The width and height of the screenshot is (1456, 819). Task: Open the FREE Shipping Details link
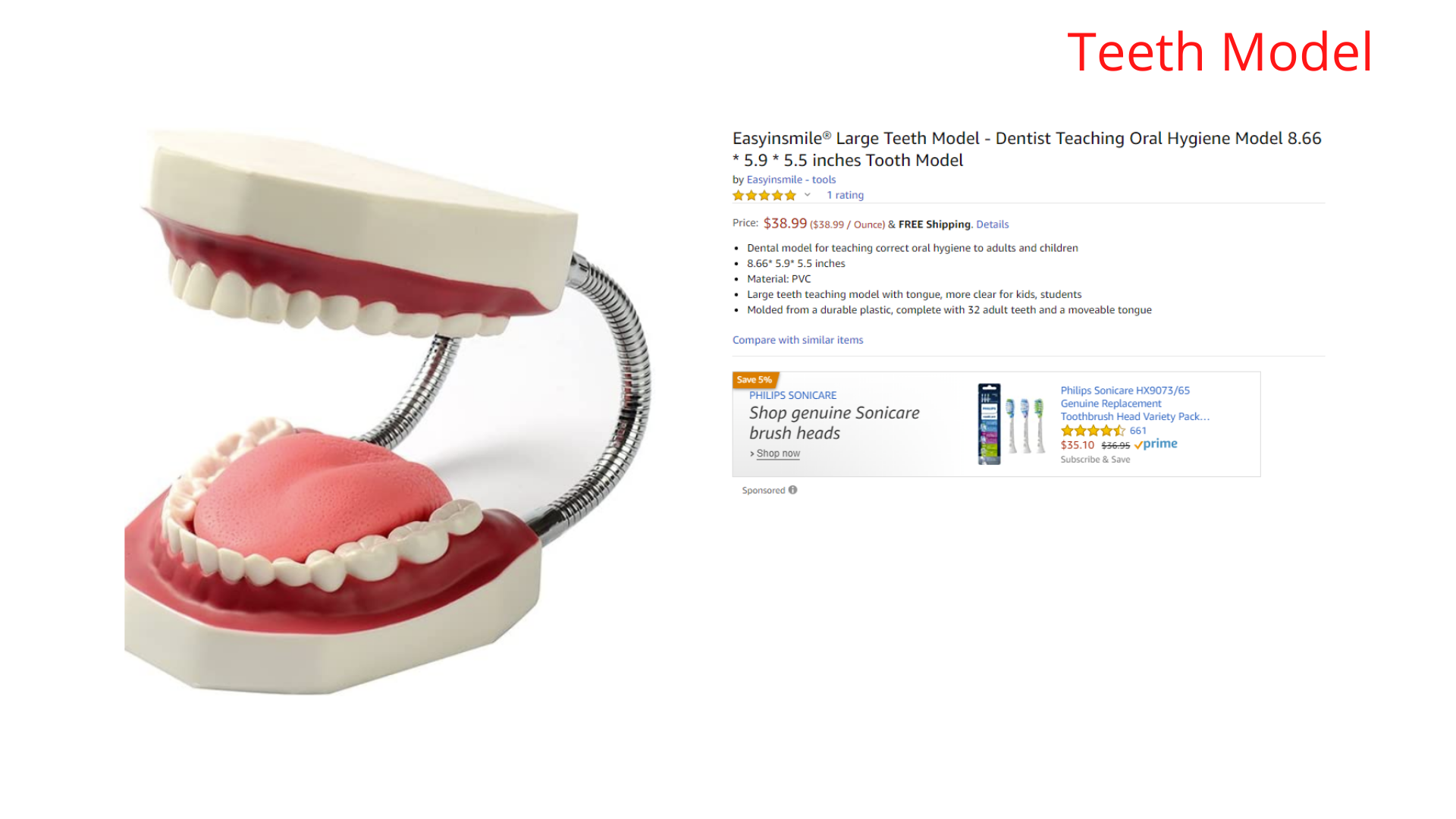(x=992, y=224)
